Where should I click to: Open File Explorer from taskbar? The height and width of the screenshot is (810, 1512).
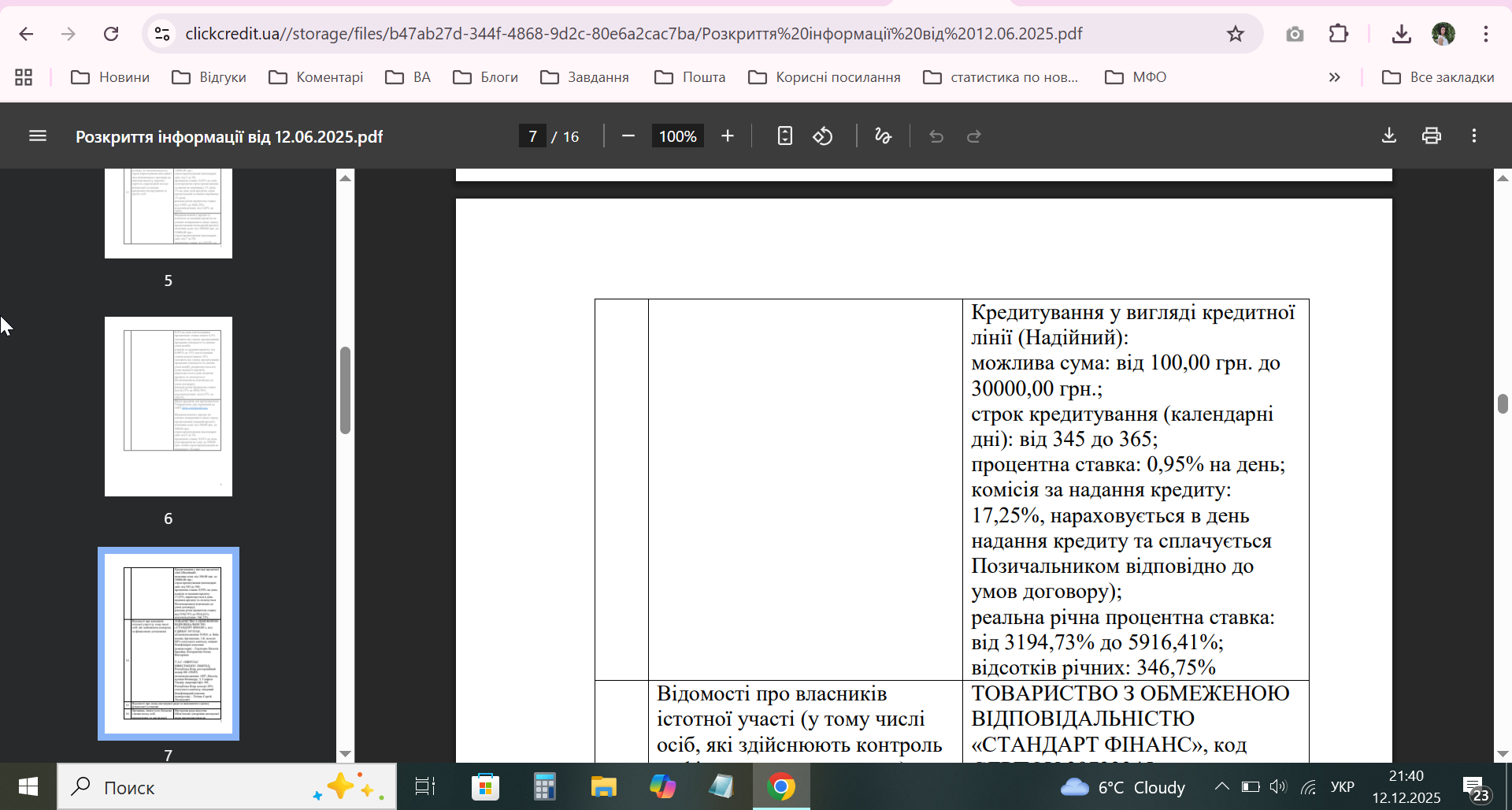coord(603,786)
